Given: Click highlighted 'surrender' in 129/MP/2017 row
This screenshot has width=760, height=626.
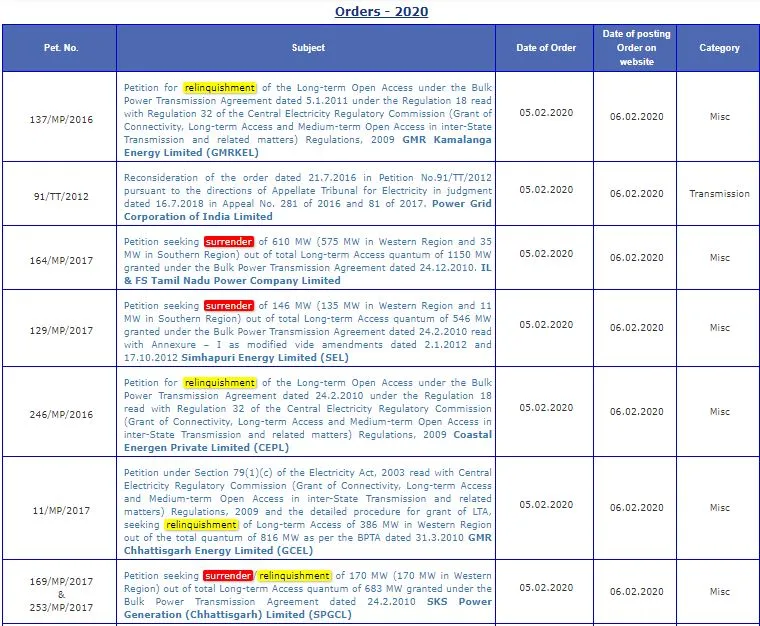Looking at the screenshot, I should pos(228,305).
